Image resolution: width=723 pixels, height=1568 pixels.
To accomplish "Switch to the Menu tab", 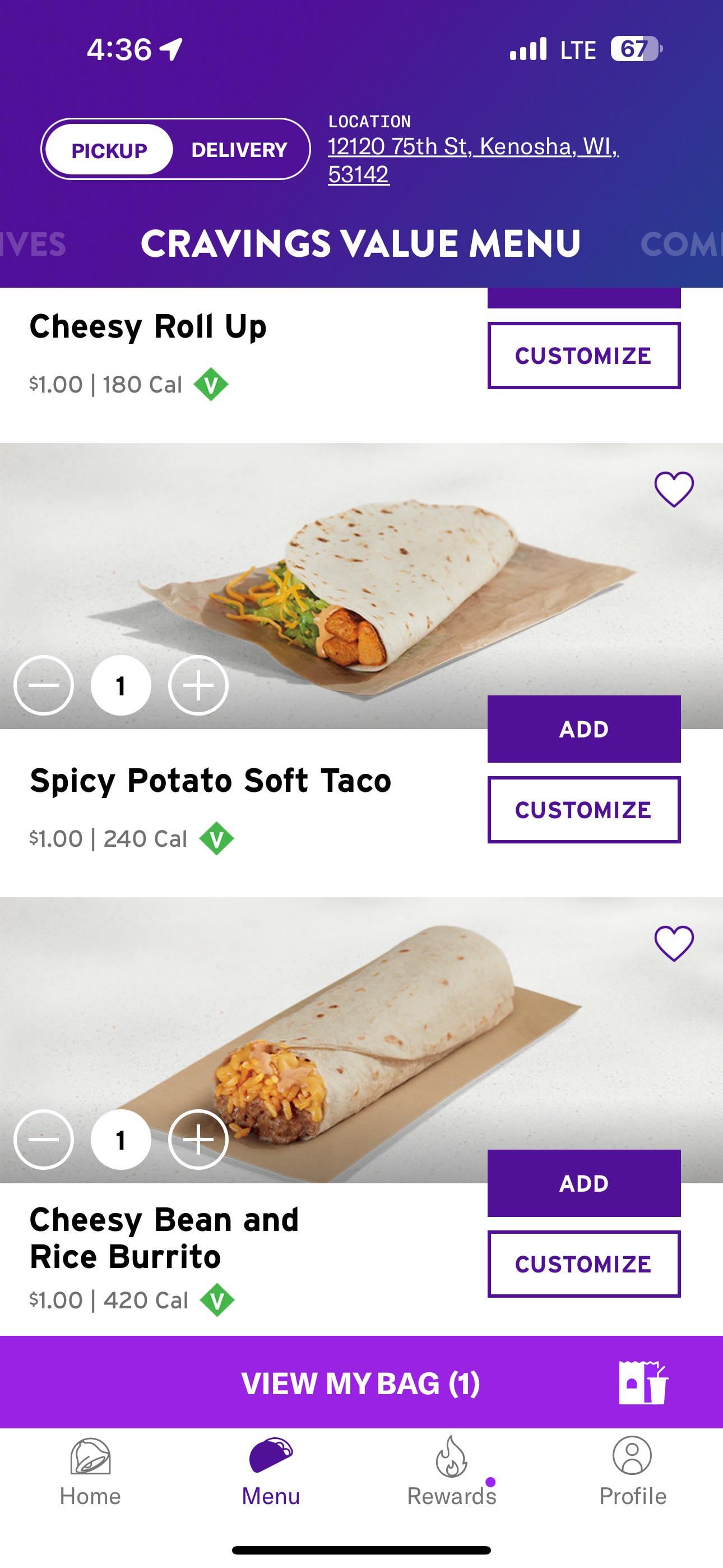I will [x=271, y=1470].
